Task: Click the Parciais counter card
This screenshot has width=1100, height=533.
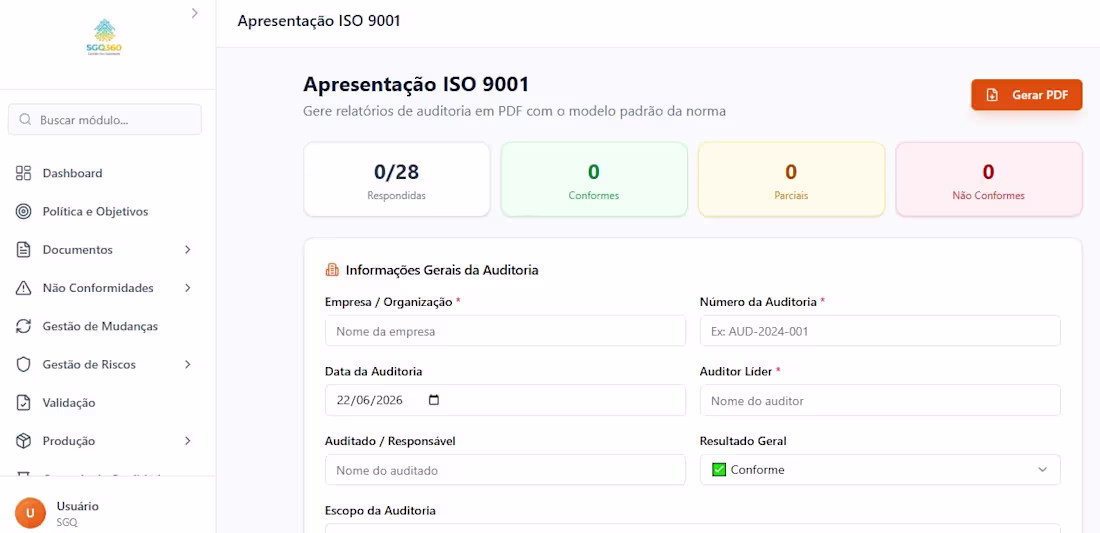Action: click(791, 180)
